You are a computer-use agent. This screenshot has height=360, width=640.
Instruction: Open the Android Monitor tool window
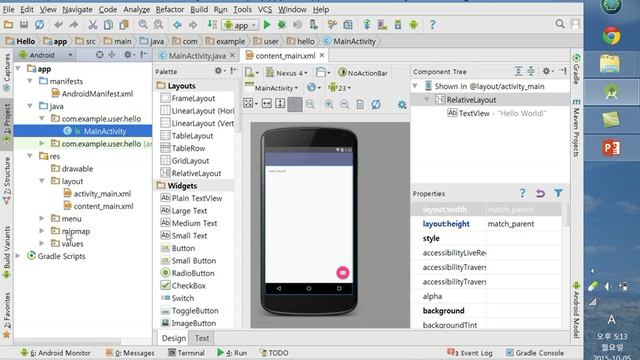[56, 353]
